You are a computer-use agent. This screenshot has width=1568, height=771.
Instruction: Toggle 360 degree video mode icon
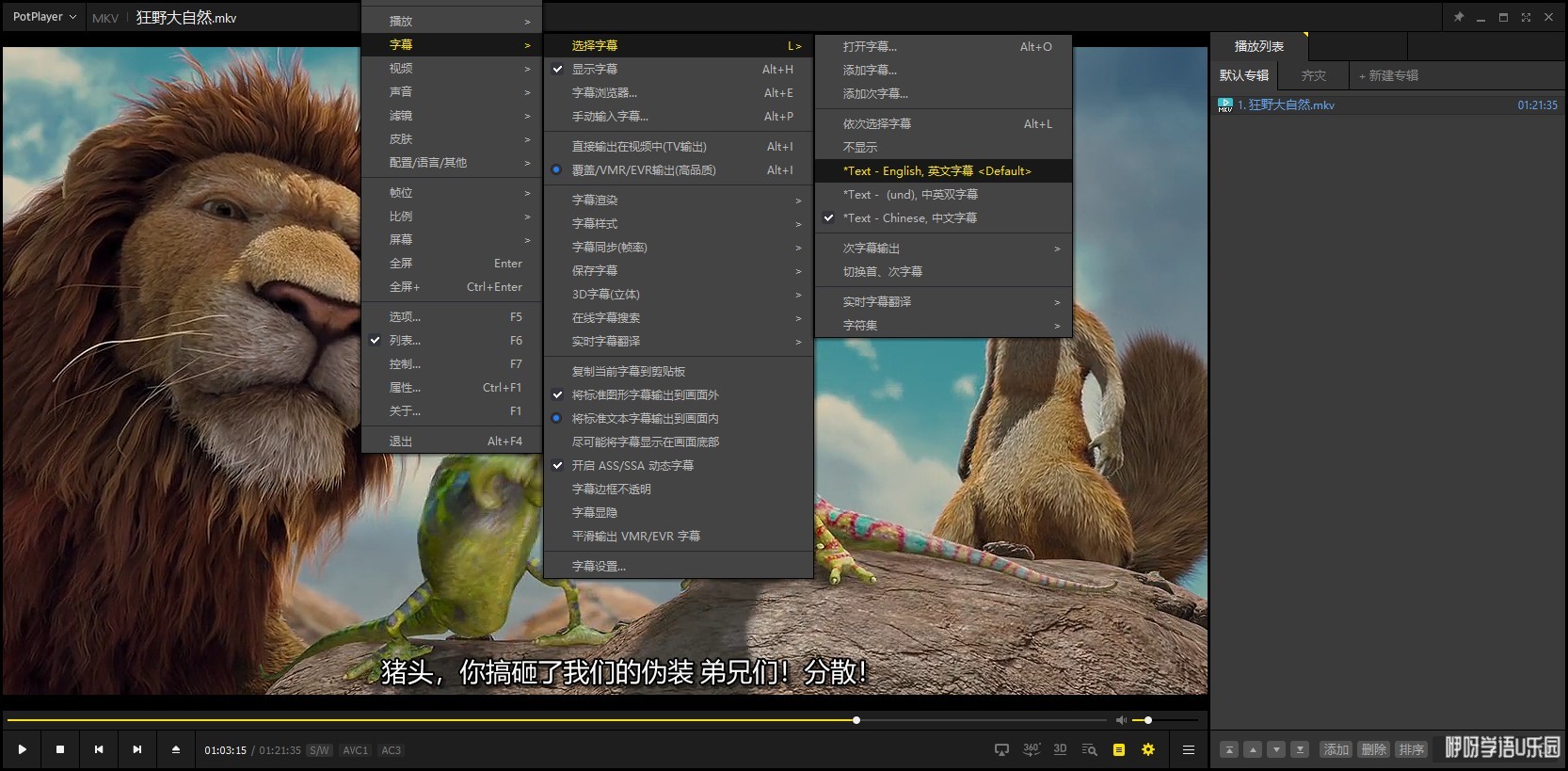click(x=1032, y=749)
